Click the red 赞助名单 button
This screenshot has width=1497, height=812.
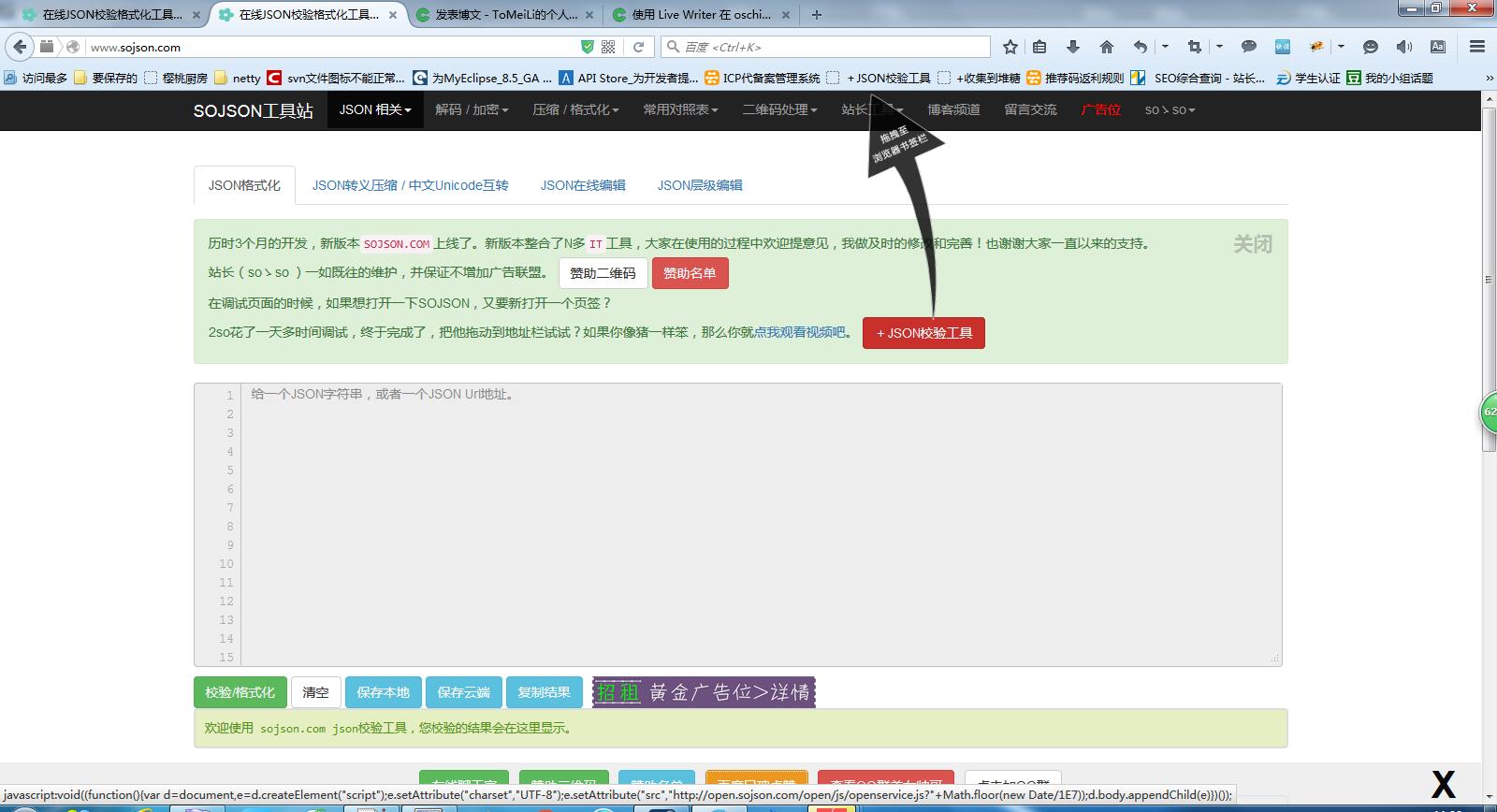pyautogui.click(x=690, y=273)
